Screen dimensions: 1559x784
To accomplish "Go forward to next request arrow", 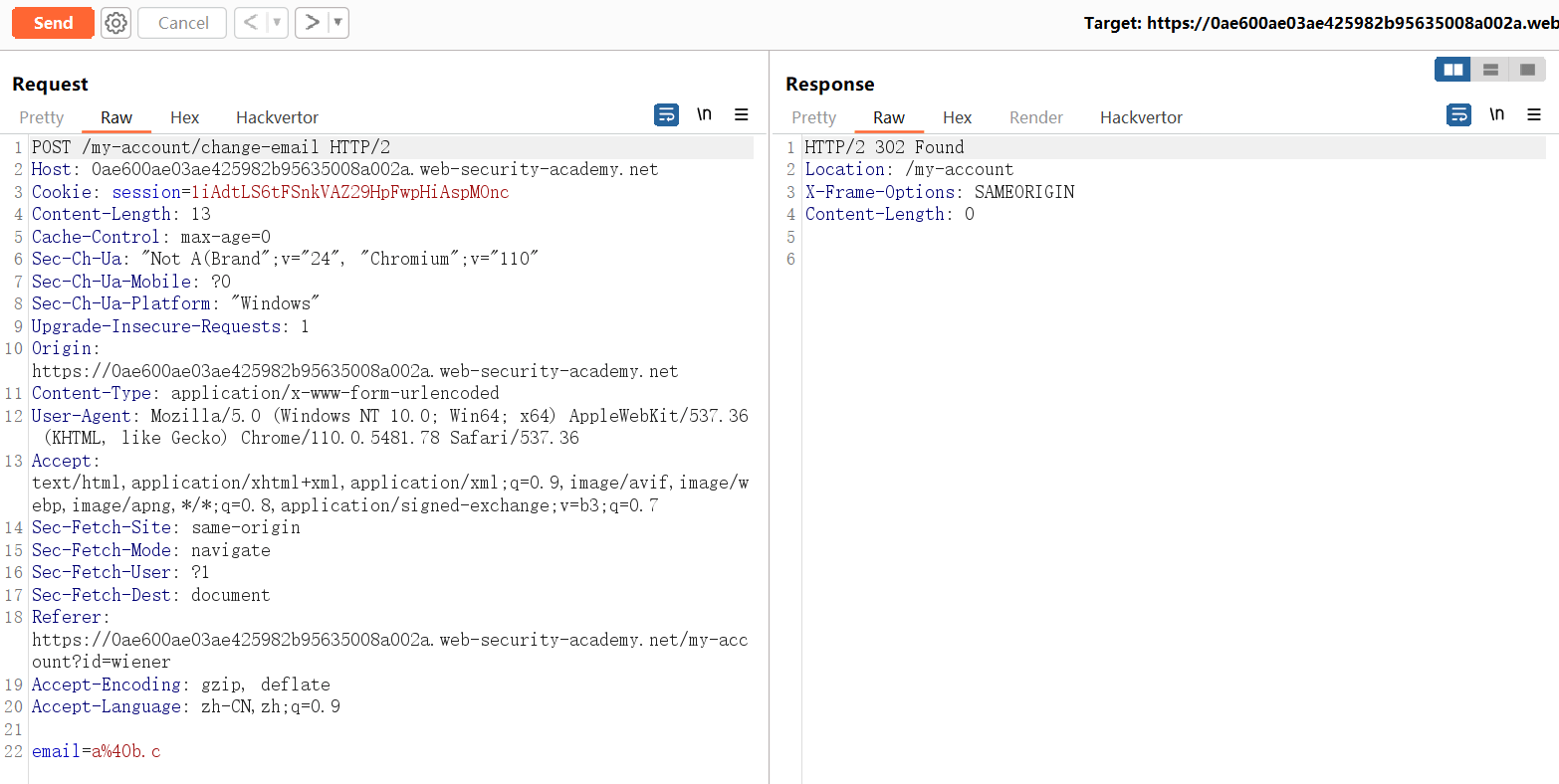I will [x=313, y=23].
